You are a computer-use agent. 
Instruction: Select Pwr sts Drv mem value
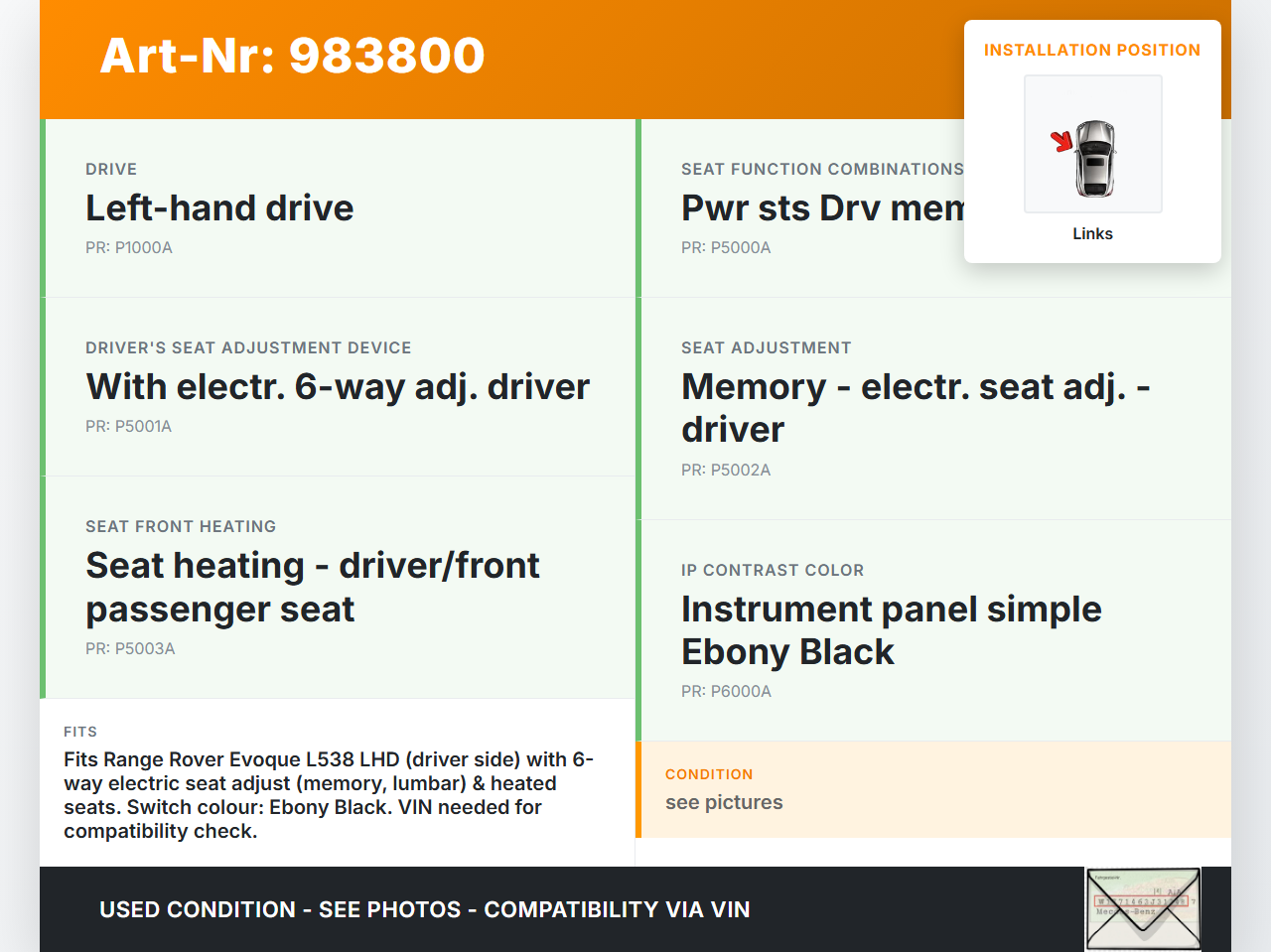click(x=821, y=208)
